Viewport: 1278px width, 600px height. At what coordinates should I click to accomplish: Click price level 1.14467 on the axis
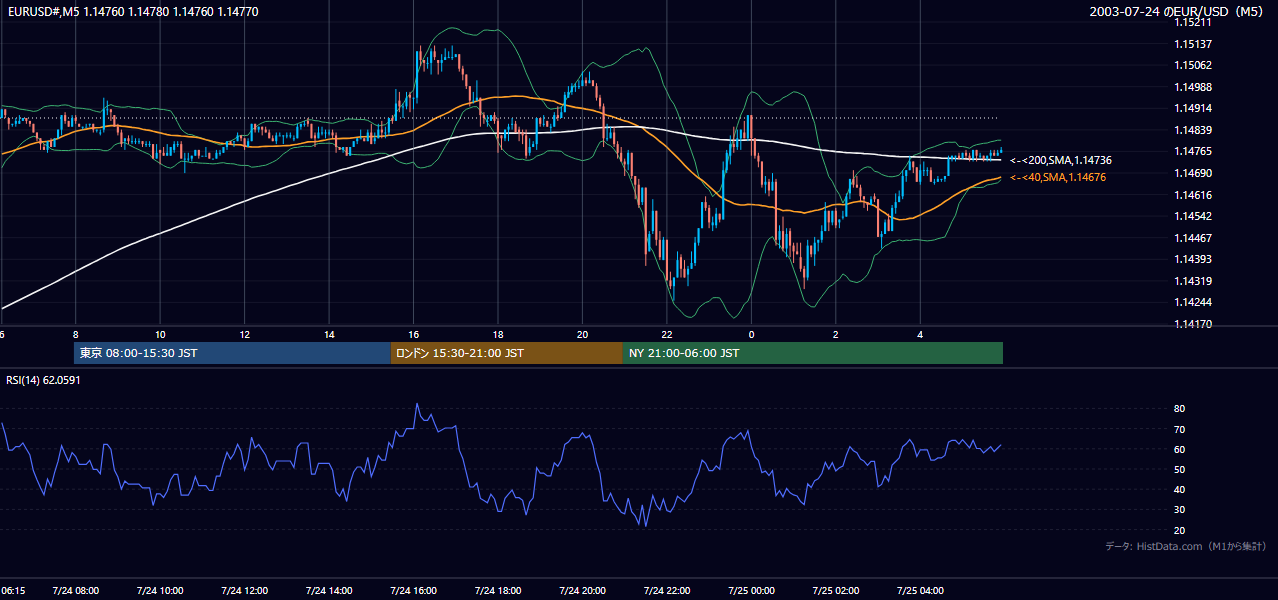[x=1192, y=238]
